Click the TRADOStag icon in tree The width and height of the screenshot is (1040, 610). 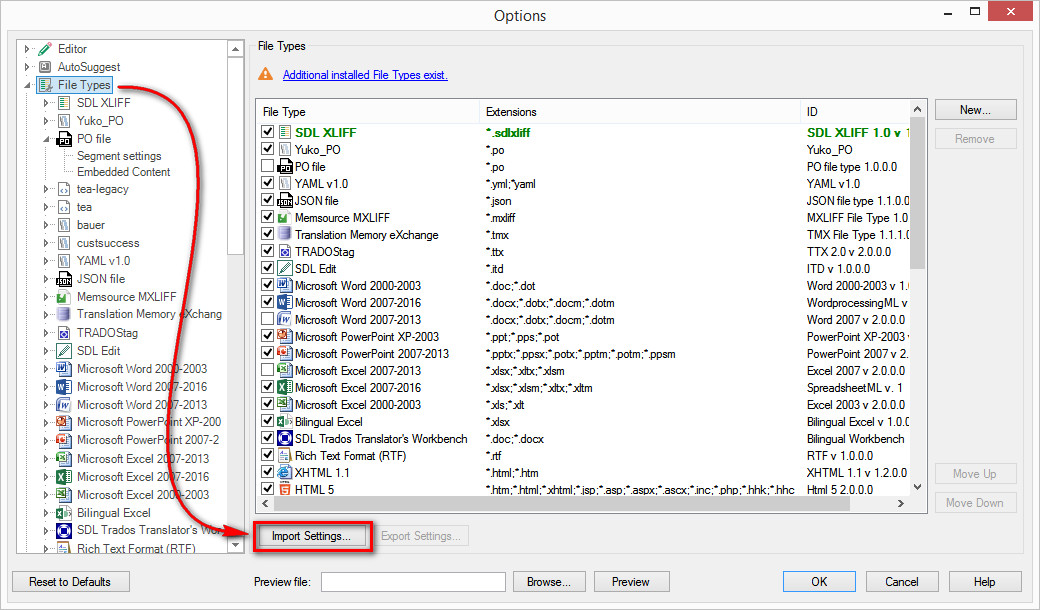click(x=64, y=333)
